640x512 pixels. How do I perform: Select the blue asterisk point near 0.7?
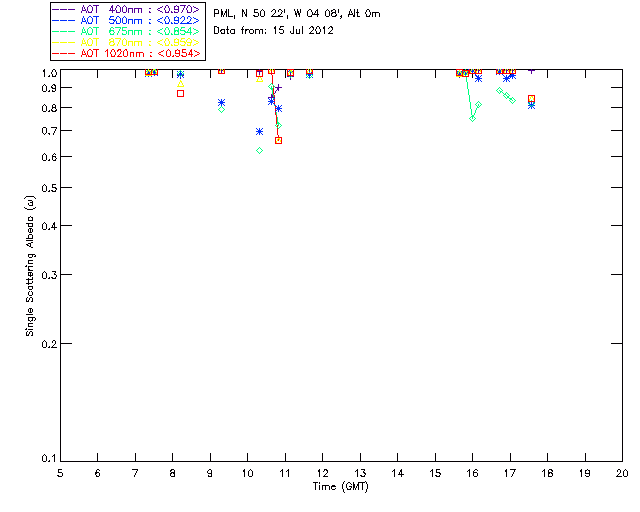259,131
